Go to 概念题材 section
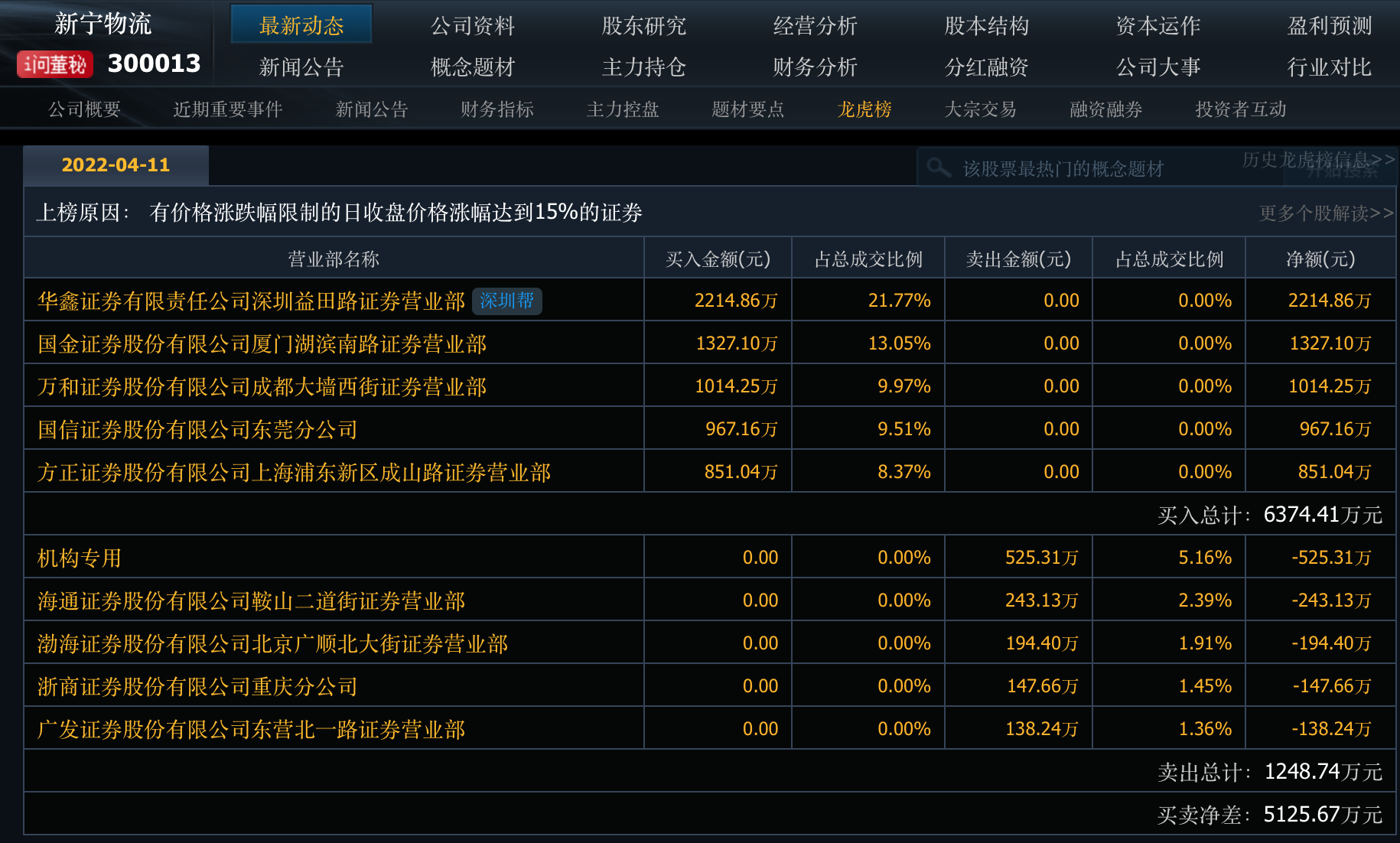Viewport: 1400px width, 843px height. (x=473, y=67)
